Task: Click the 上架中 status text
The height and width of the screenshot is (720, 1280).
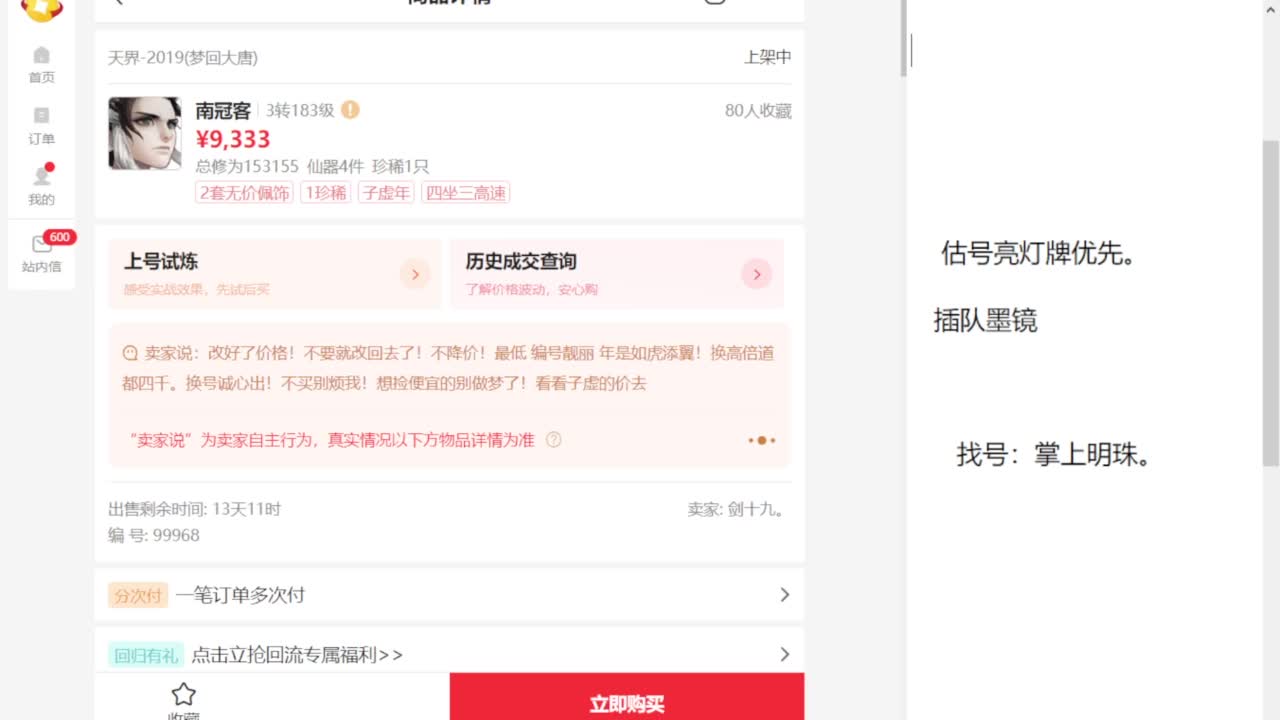Action: tap(768, 58)
